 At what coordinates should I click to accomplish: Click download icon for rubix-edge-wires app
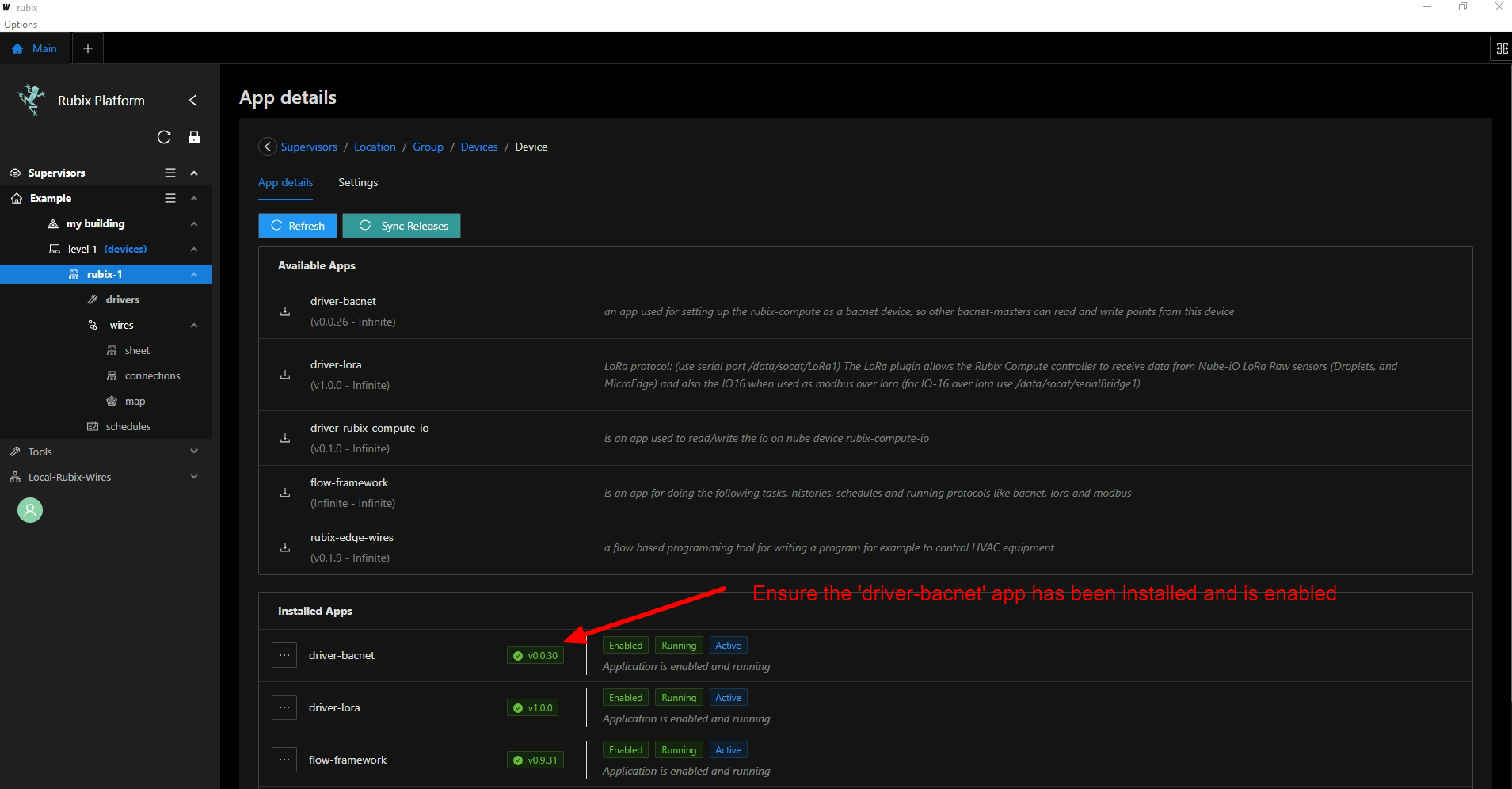(285, 547)
